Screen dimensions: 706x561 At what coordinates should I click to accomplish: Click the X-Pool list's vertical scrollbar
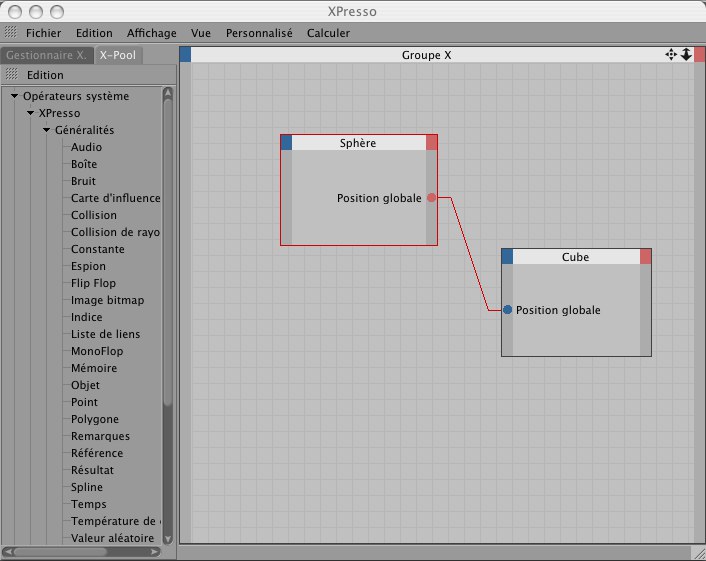point(168,300)
